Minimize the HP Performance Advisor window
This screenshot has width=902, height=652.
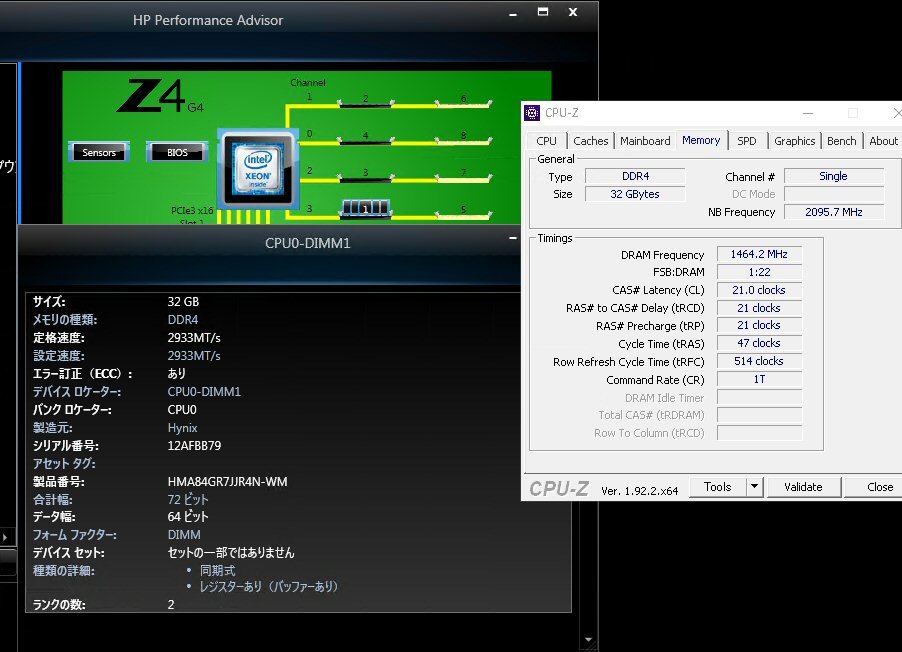(x=513, y=13)
